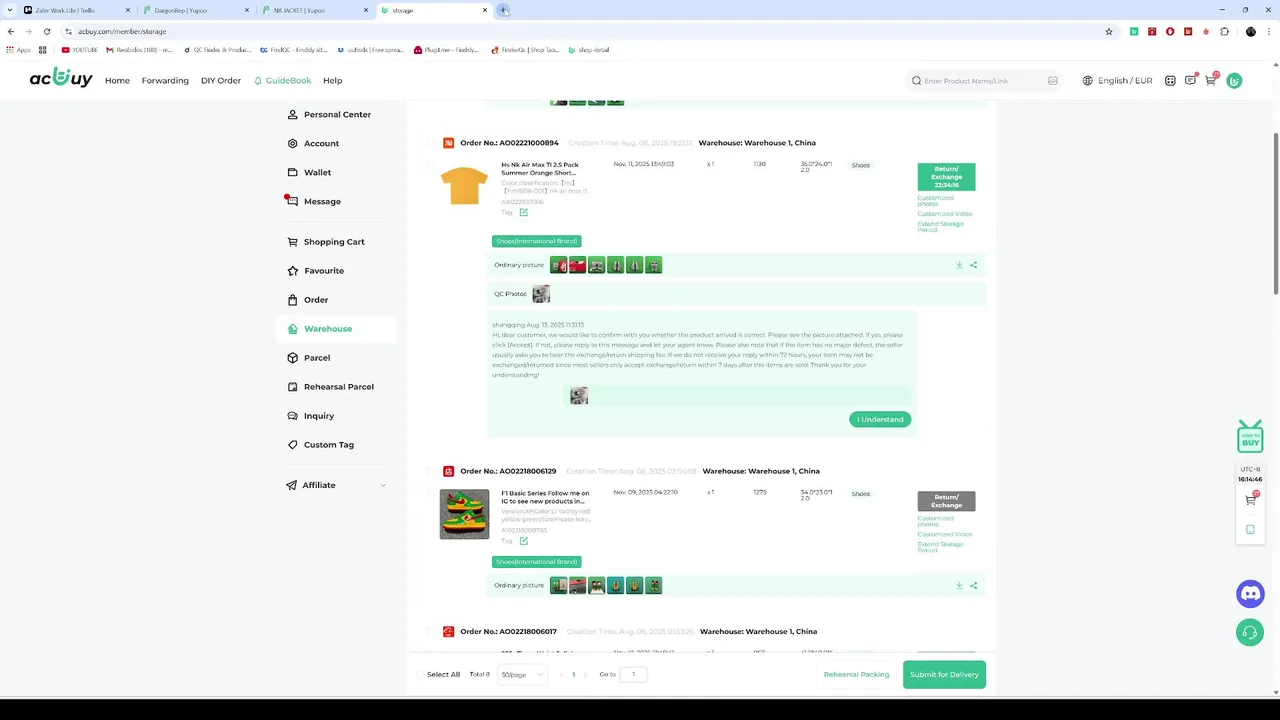Click Customized Video for Air Max order
The height and width of the screenshot is (720, 1280).
[x=945, y=214]
